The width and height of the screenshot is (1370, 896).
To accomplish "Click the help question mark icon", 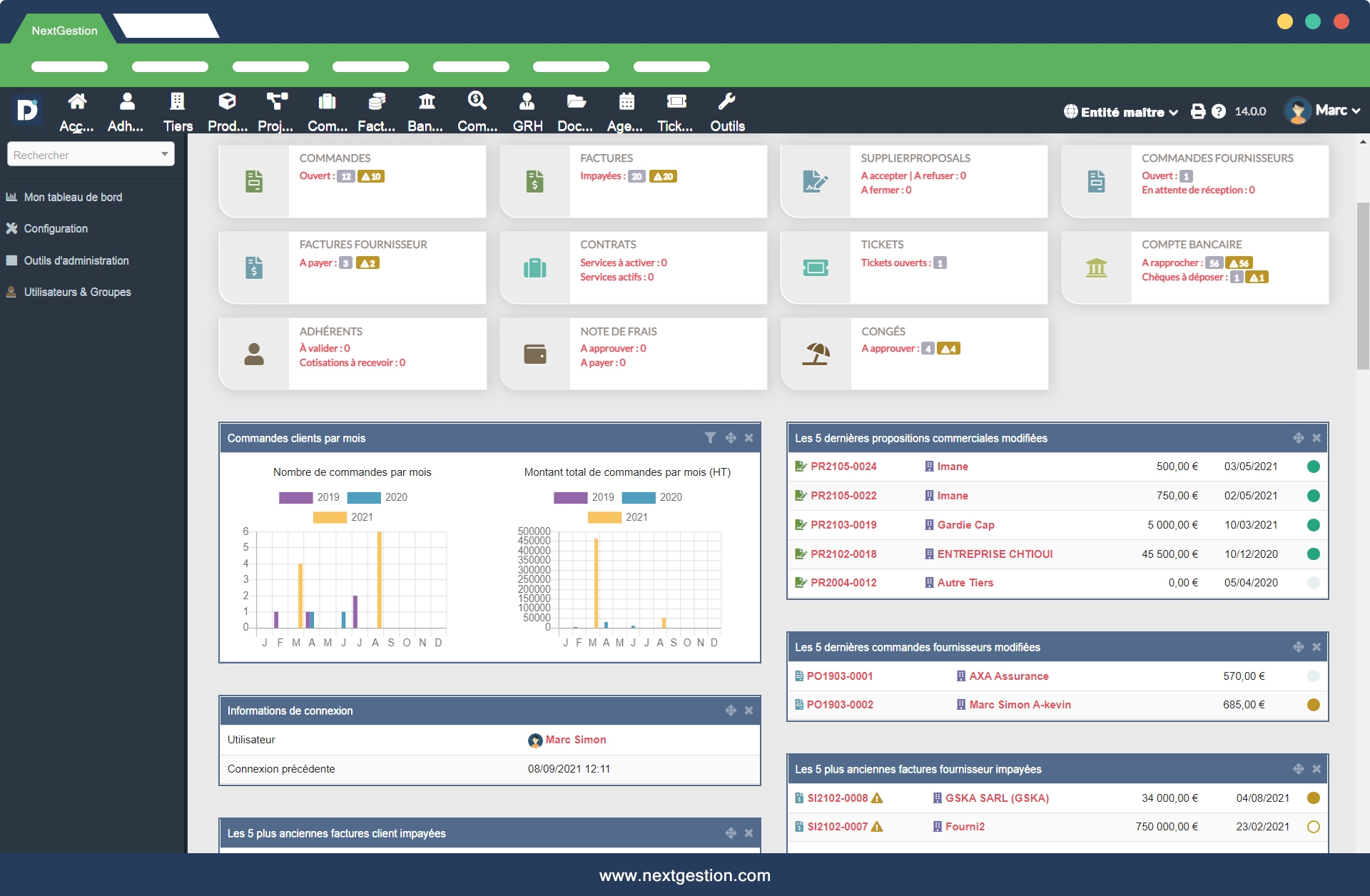I will click(1219, 111).
